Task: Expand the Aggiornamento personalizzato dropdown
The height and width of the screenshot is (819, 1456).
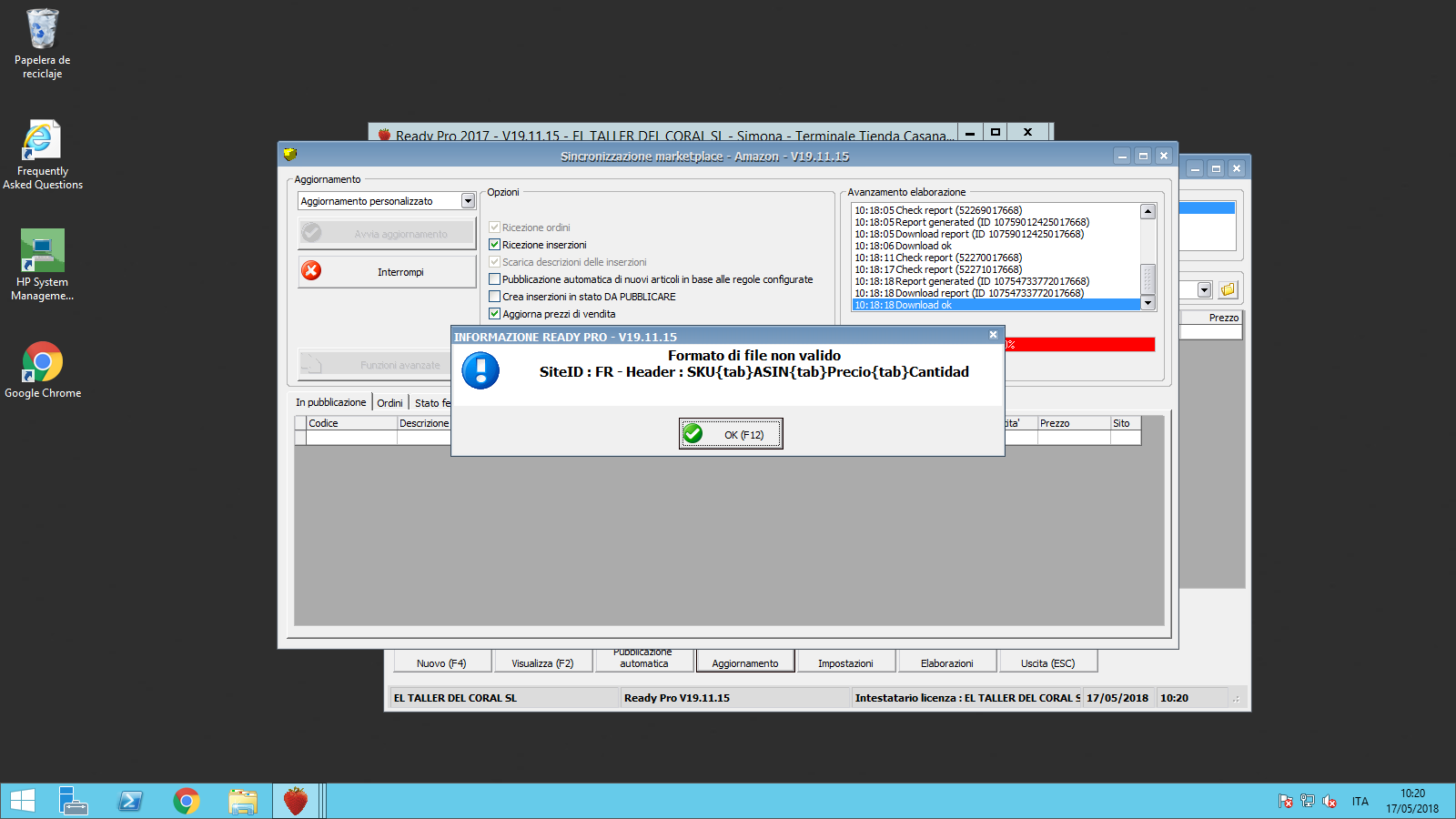Action: [468, 201]
